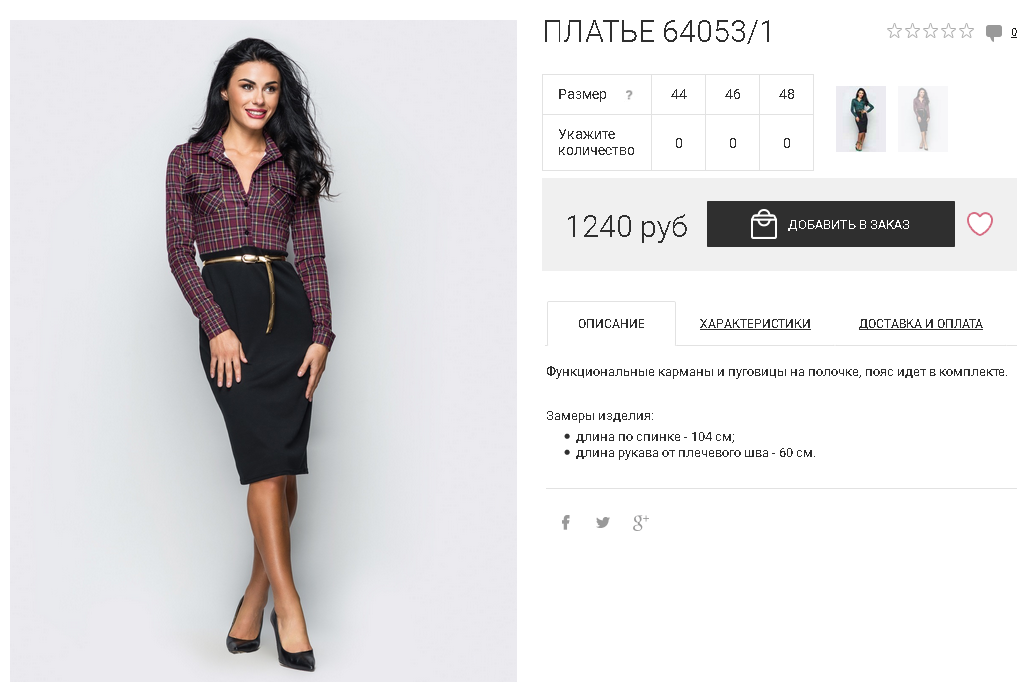
Task: Click the shopping bag icon in order button
Action: (x=763, y=224)
